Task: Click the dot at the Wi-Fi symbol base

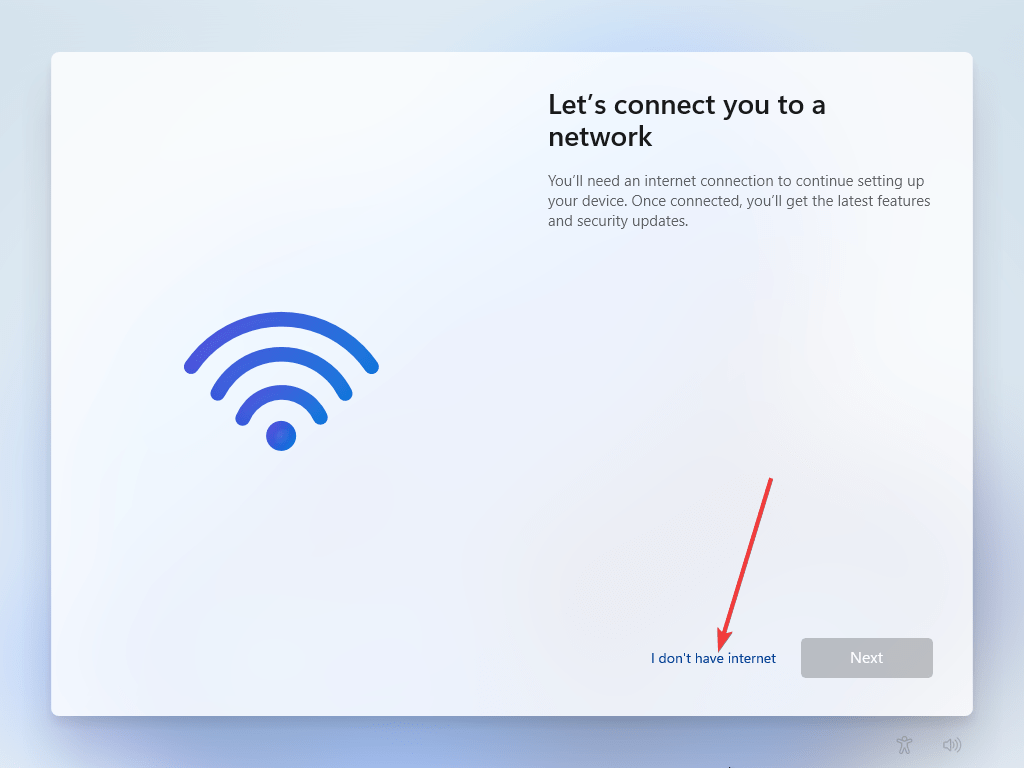Action: coord(281,436)
